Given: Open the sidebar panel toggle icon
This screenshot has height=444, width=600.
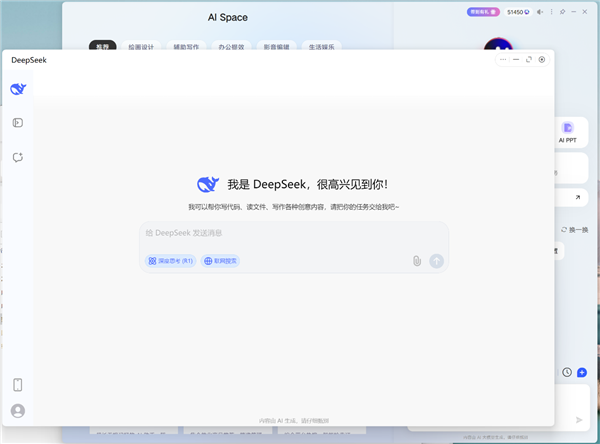Looking at the screenshot, I should (18, 123).
